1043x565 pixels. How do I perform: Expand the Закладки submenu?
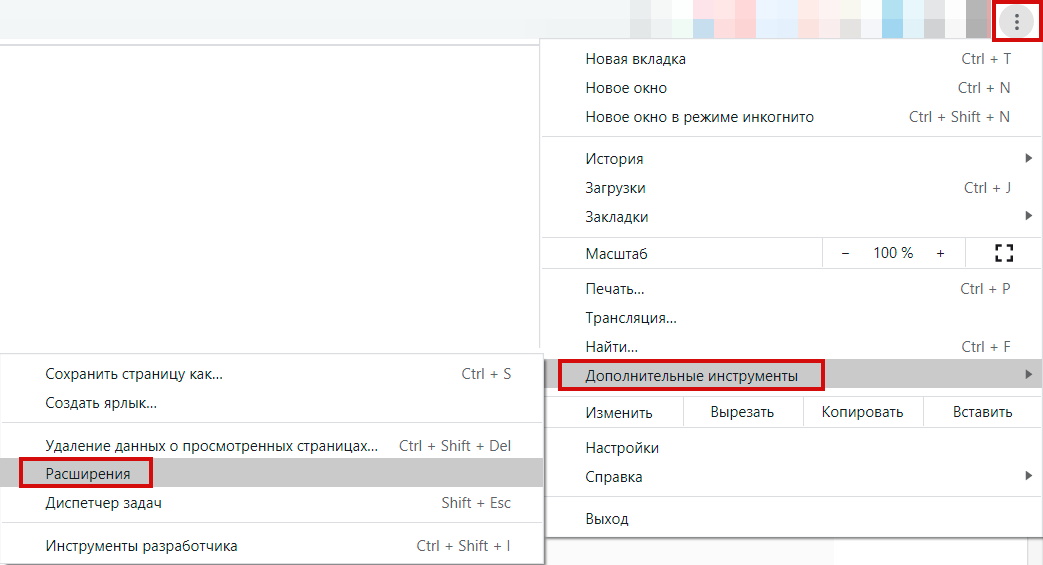(x=792, y=216)
